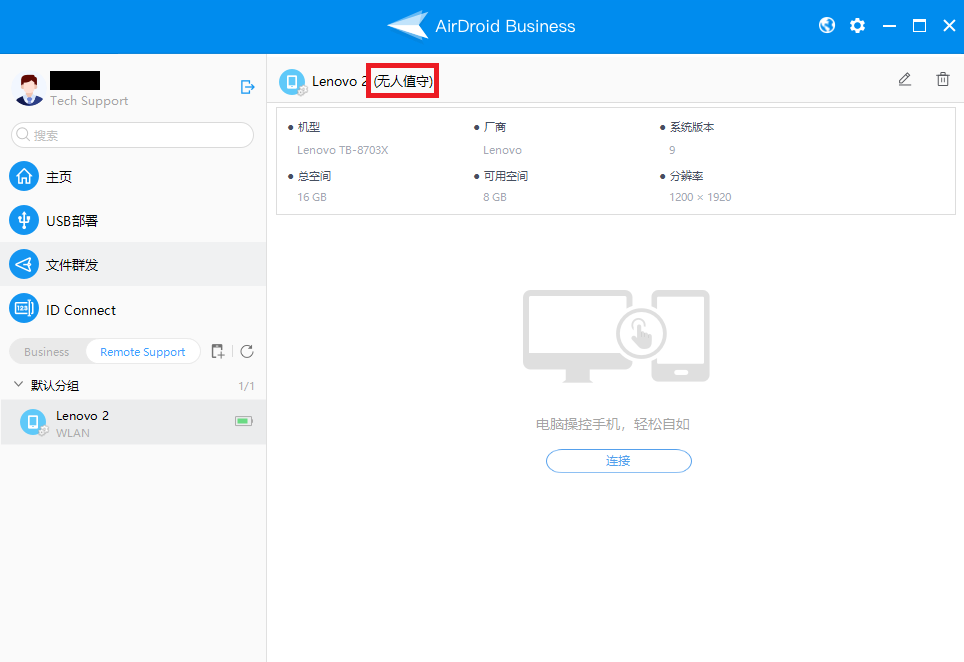
Task: Click the search magnifier icon
Action: coord(23,135)
